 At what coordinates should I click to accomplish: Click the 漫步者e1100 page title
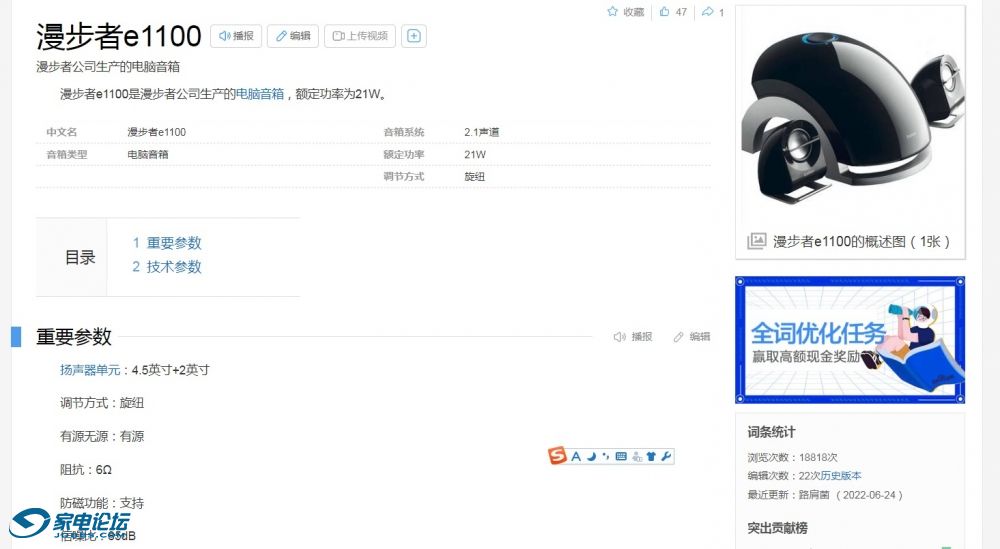tap(119, 36)
